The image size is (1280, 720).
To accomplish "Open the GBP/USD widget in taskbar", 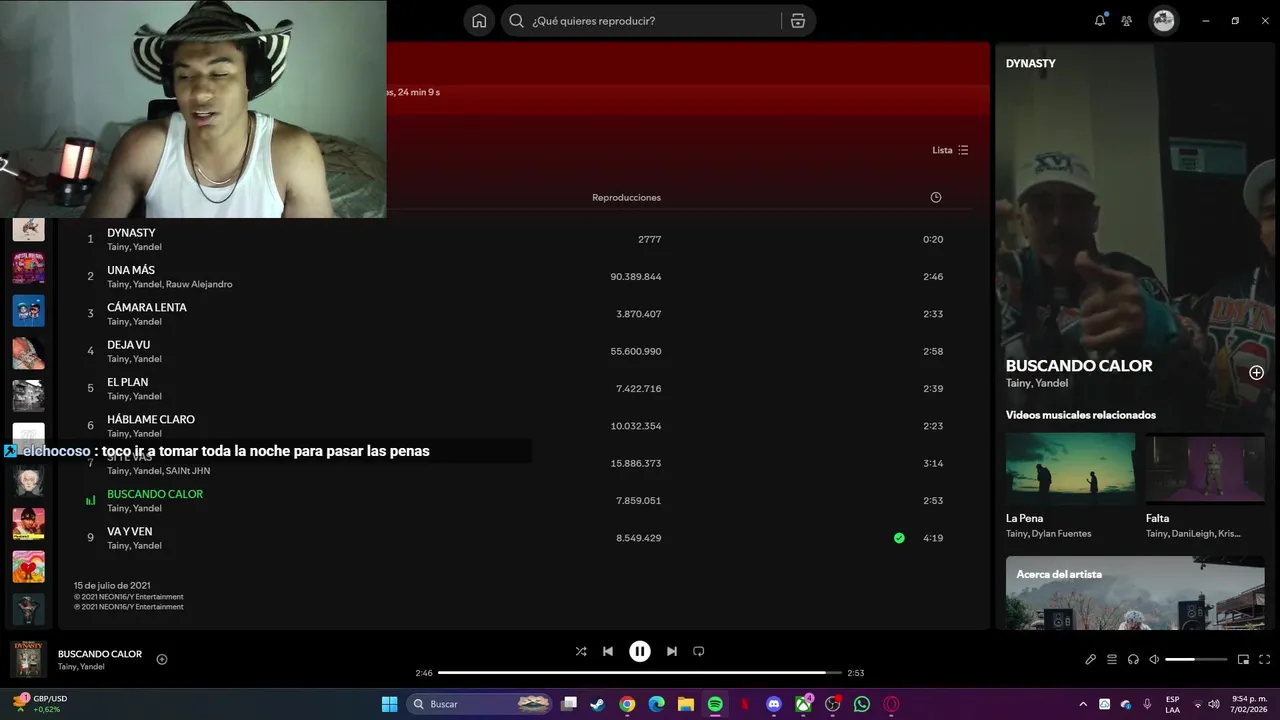I will pyautogui.click(x=40, y=704).
